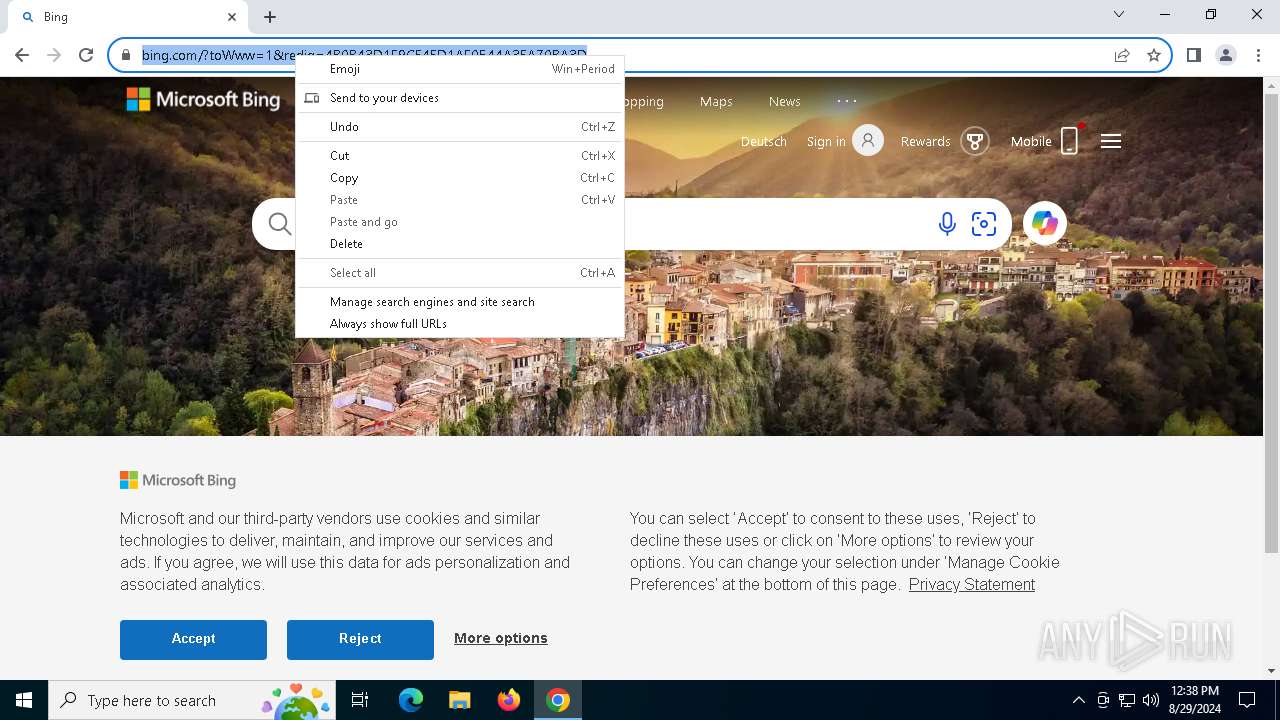Click the Bing search magnifier icon

tap(280, 224)
